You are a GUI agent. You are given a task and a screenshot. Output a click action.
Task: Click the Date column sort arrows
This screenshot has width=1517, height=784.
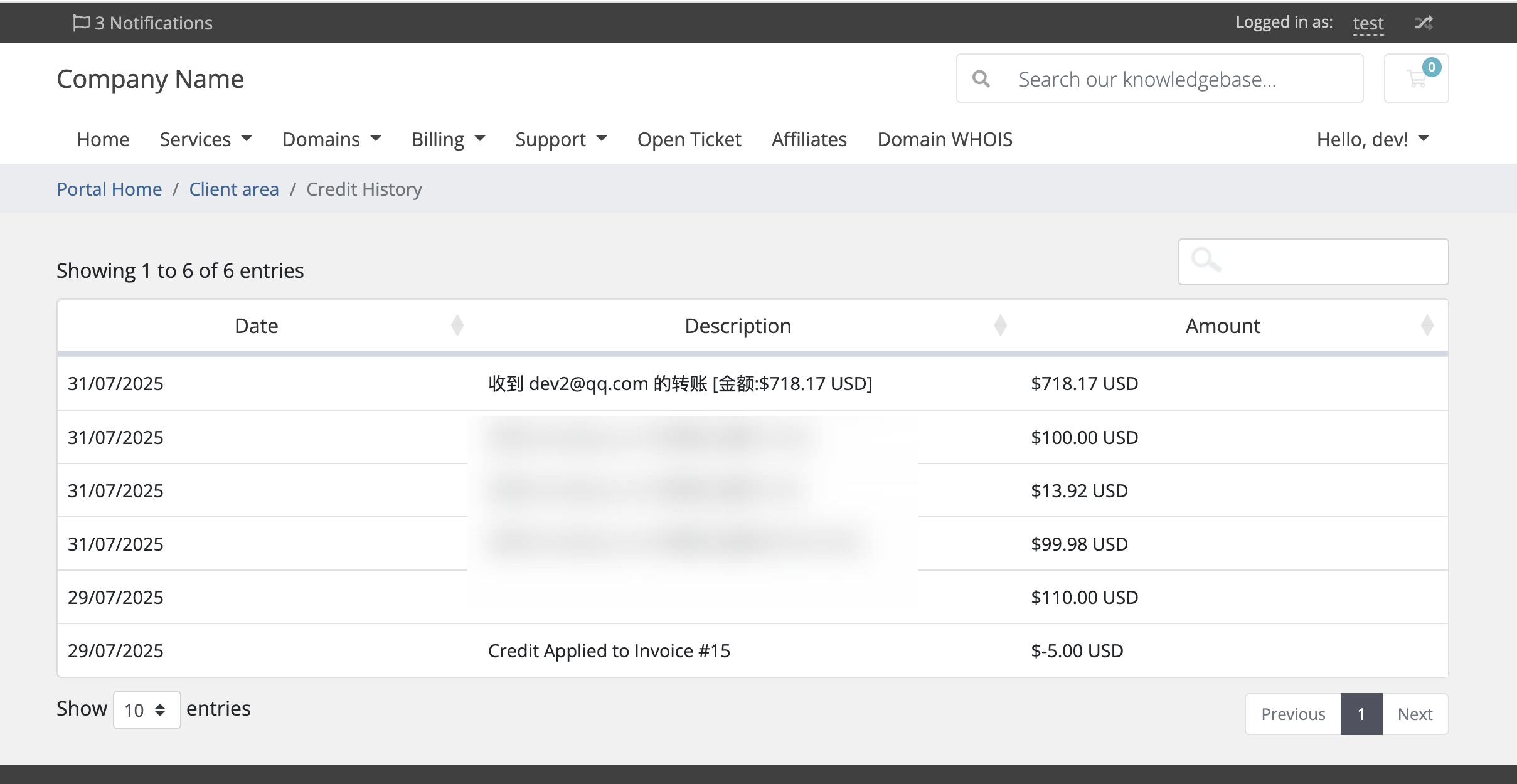coord(457,325)
